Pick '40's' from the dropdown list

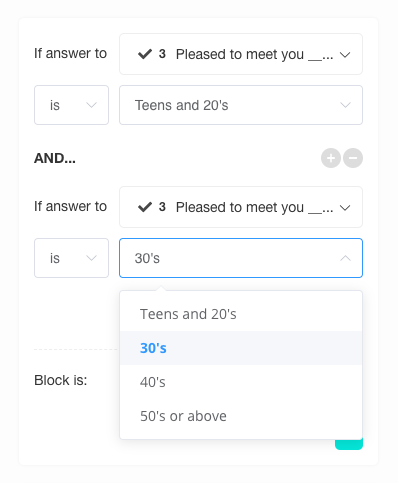pyautogui.click(x=241, y=382)
